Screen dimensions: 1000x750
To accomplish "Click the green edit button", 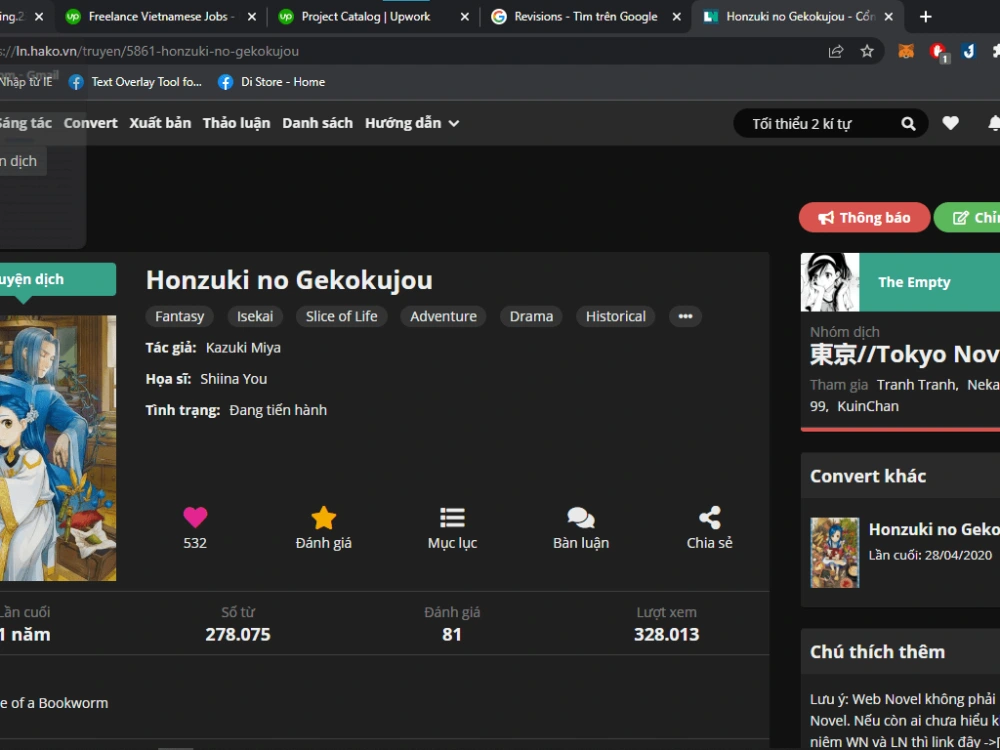I will [967, 217].
